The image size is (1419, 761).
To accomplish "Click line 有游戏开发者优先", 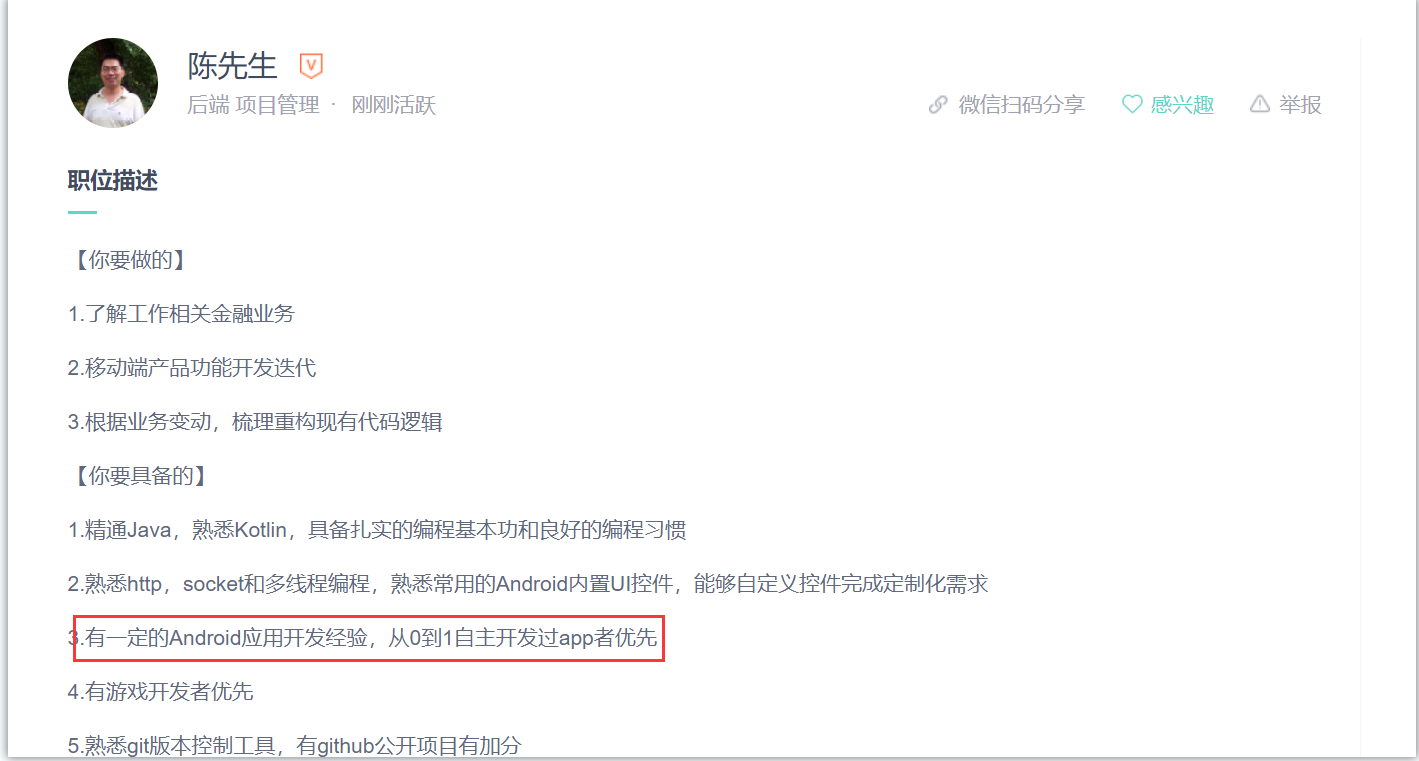I will [161, 691].
